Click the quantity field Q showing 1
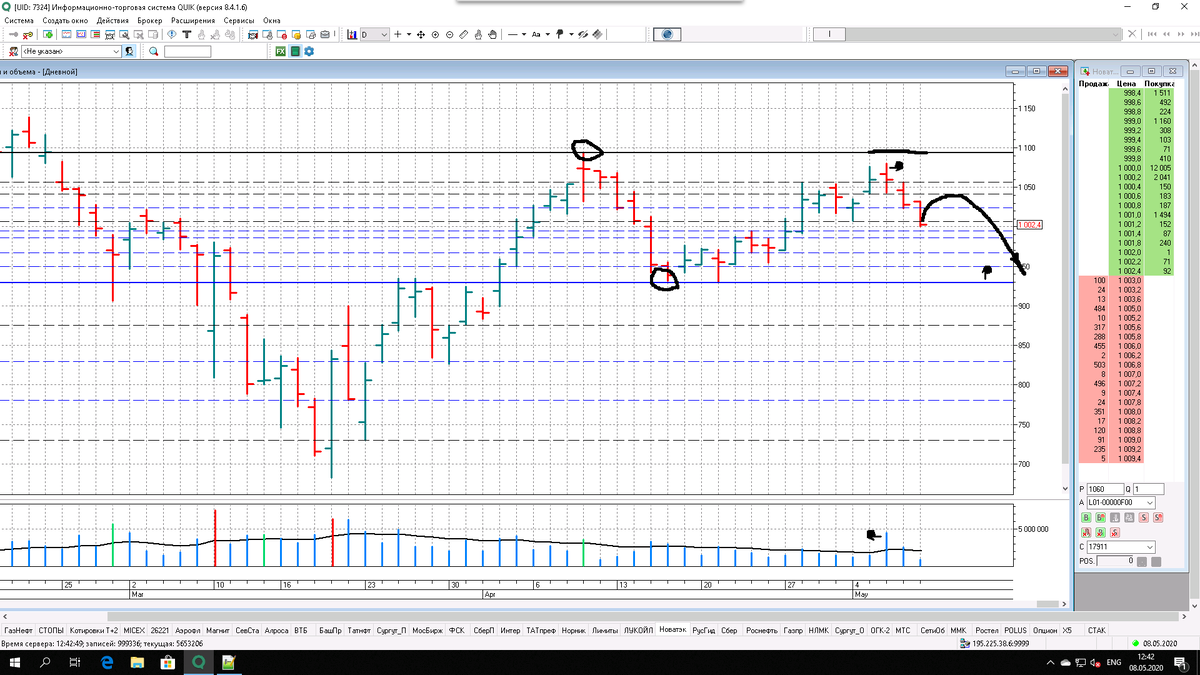Viewport: 1200px width, 675px height. [x=1148, y=488]
